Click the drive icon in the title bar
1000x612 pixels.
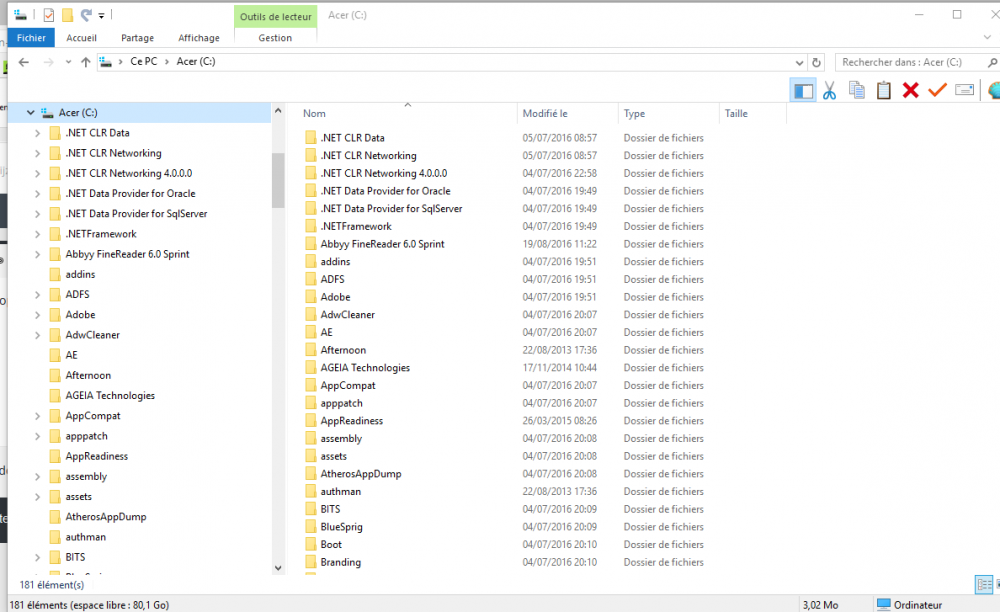(20, 14)
